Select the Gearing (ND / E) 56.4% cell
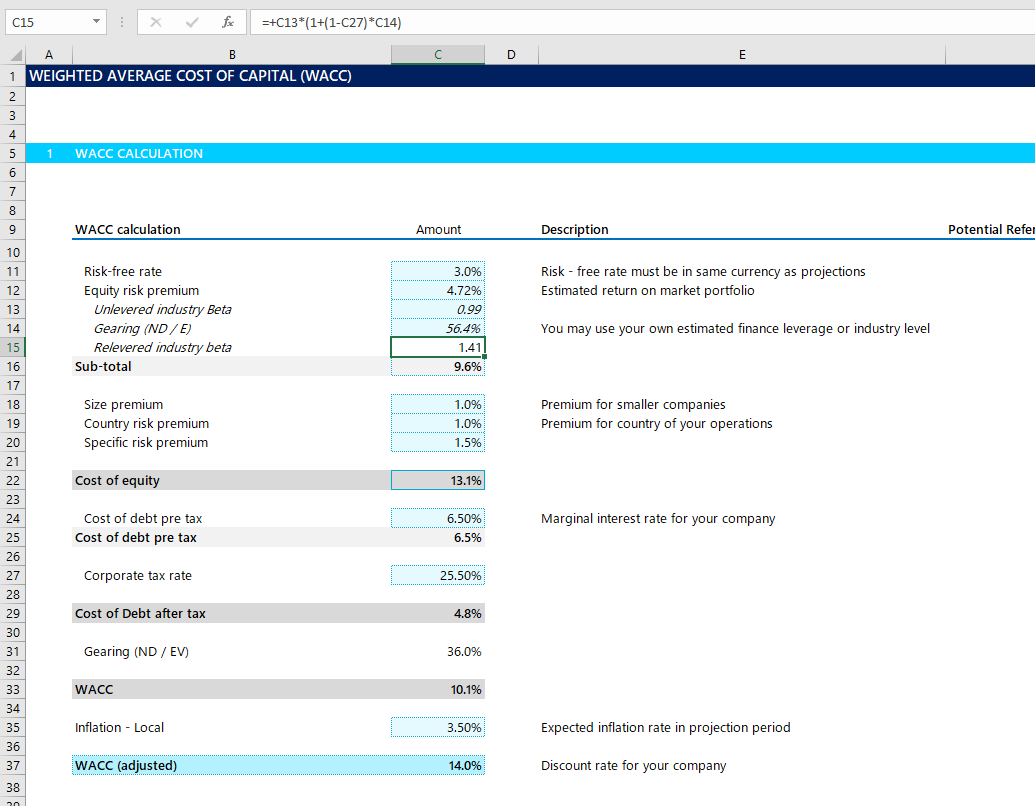This screenshot has width=1035, height=806. [x=437, y=328]
